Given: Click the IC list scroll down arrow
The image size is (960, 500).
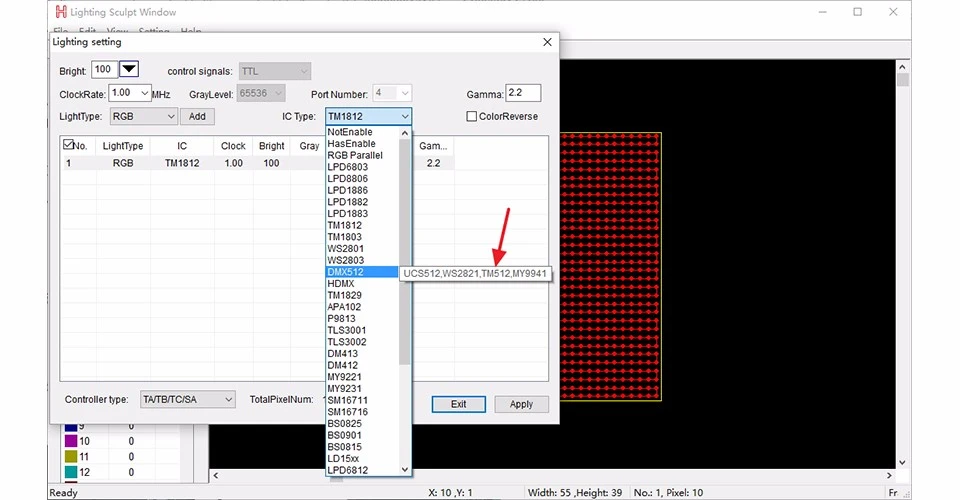Looking at the screenshot, I should pyautogui.click(x=405, y=469).
